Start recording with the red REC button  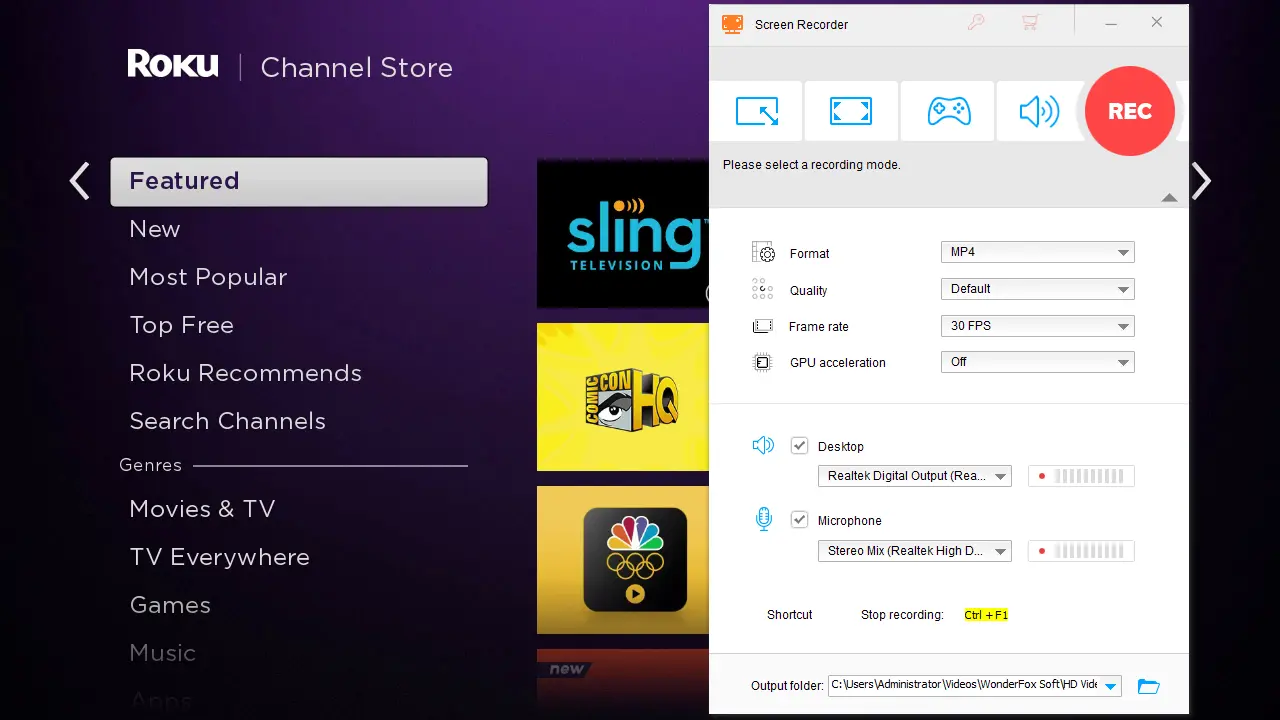click(1130, 111)
